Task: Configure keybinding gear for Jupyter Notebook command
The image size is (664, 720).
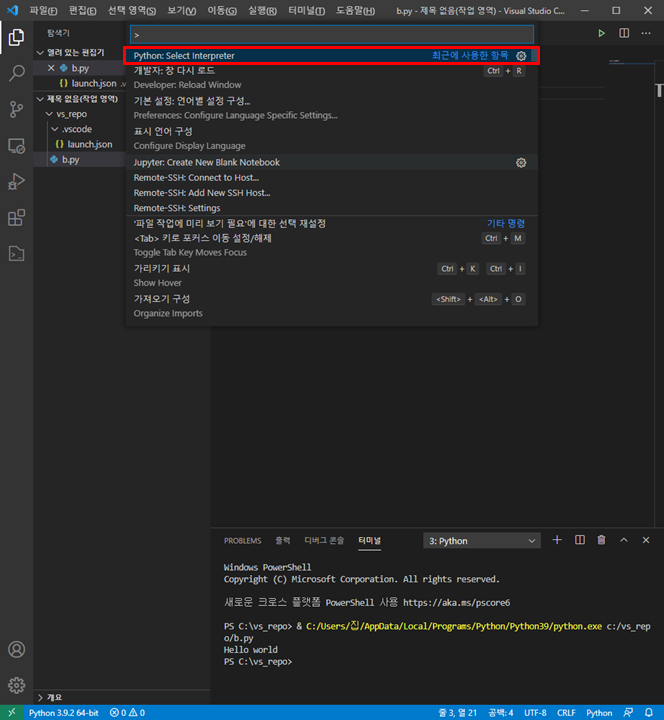Action: 521,163
